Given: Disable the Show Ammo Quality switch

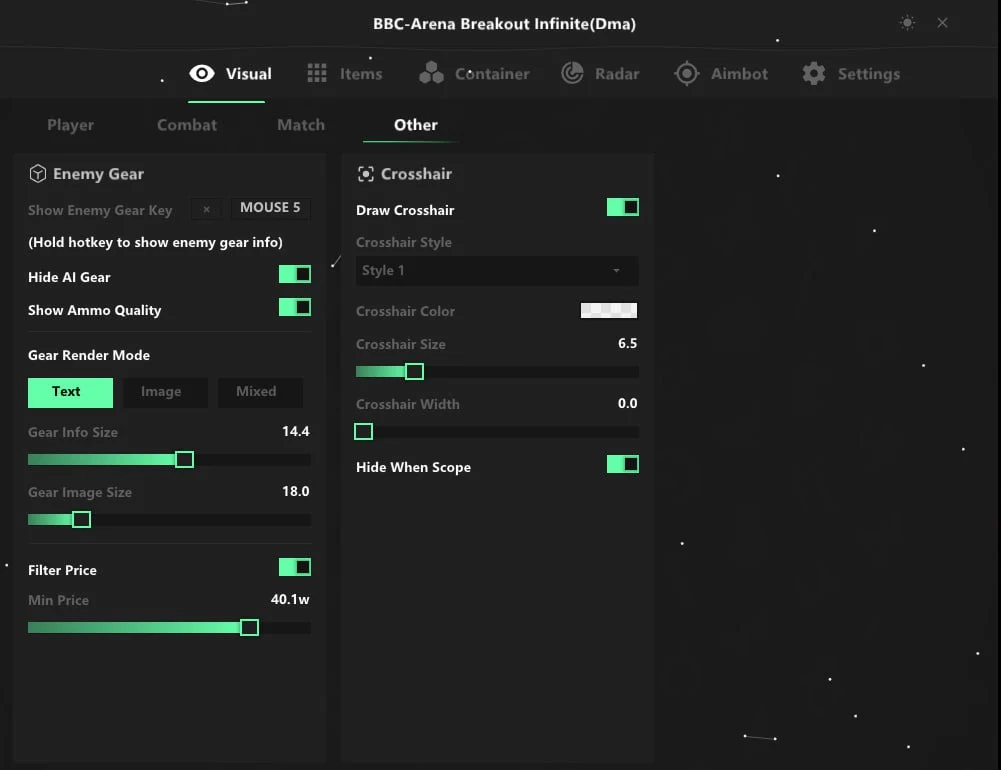Looking at the screenshot, I should (x=295, y=308).
